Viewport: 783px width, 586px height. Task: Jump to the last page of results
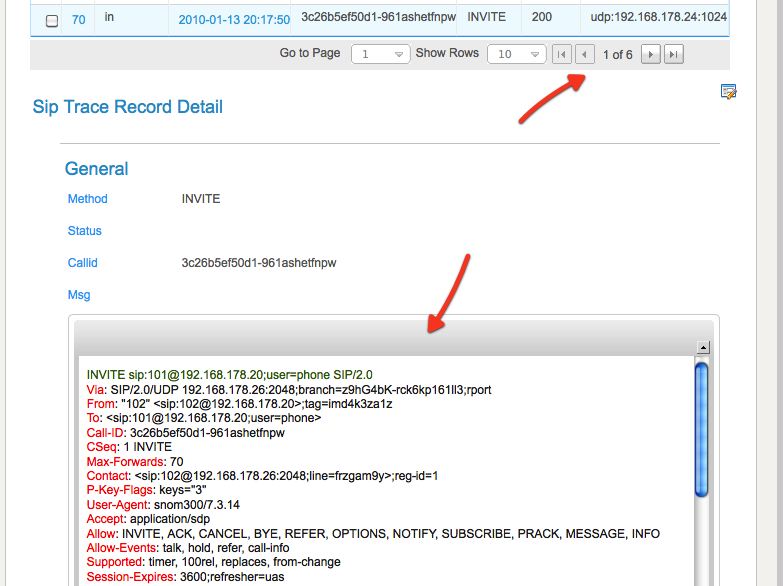pos(674,55)
